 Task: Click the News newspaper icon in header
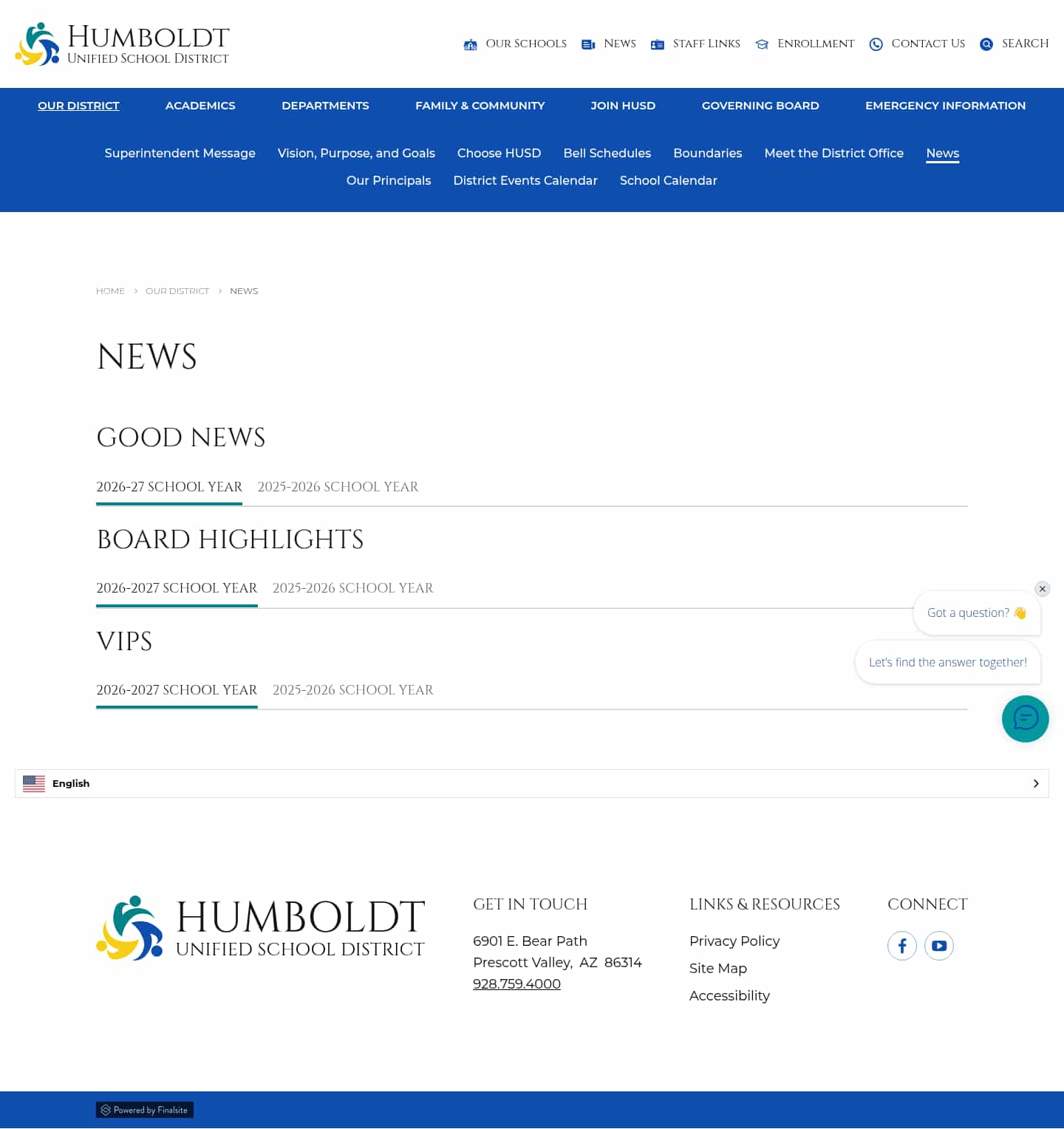(x=588, y=44)
